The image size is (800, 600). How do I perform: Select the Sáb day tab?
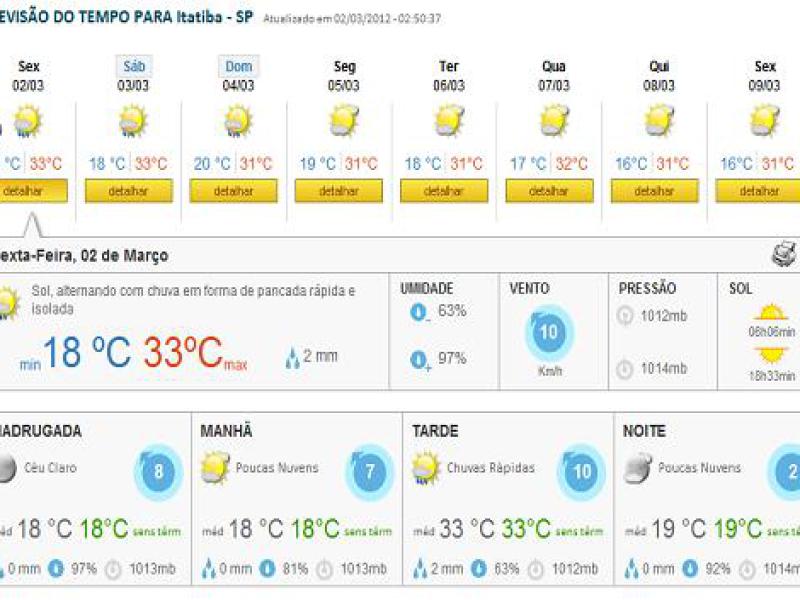coord(133,67)
